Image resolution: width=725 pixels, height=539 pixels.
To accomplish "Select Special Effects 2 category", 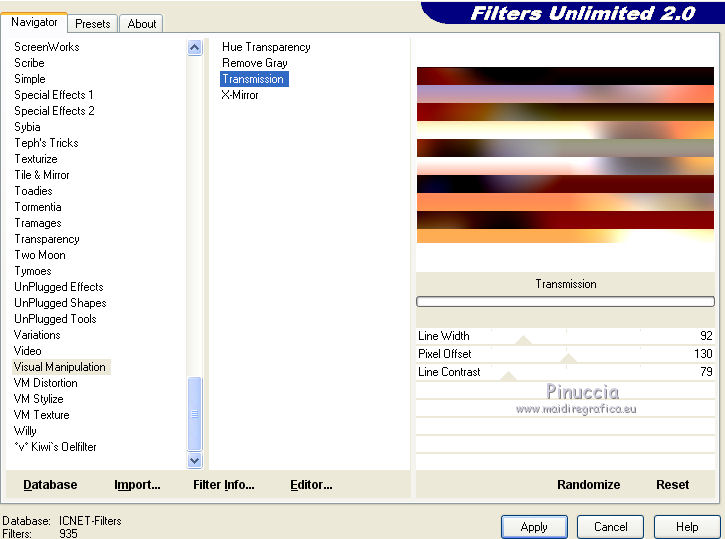I will [x=54, y=111].
